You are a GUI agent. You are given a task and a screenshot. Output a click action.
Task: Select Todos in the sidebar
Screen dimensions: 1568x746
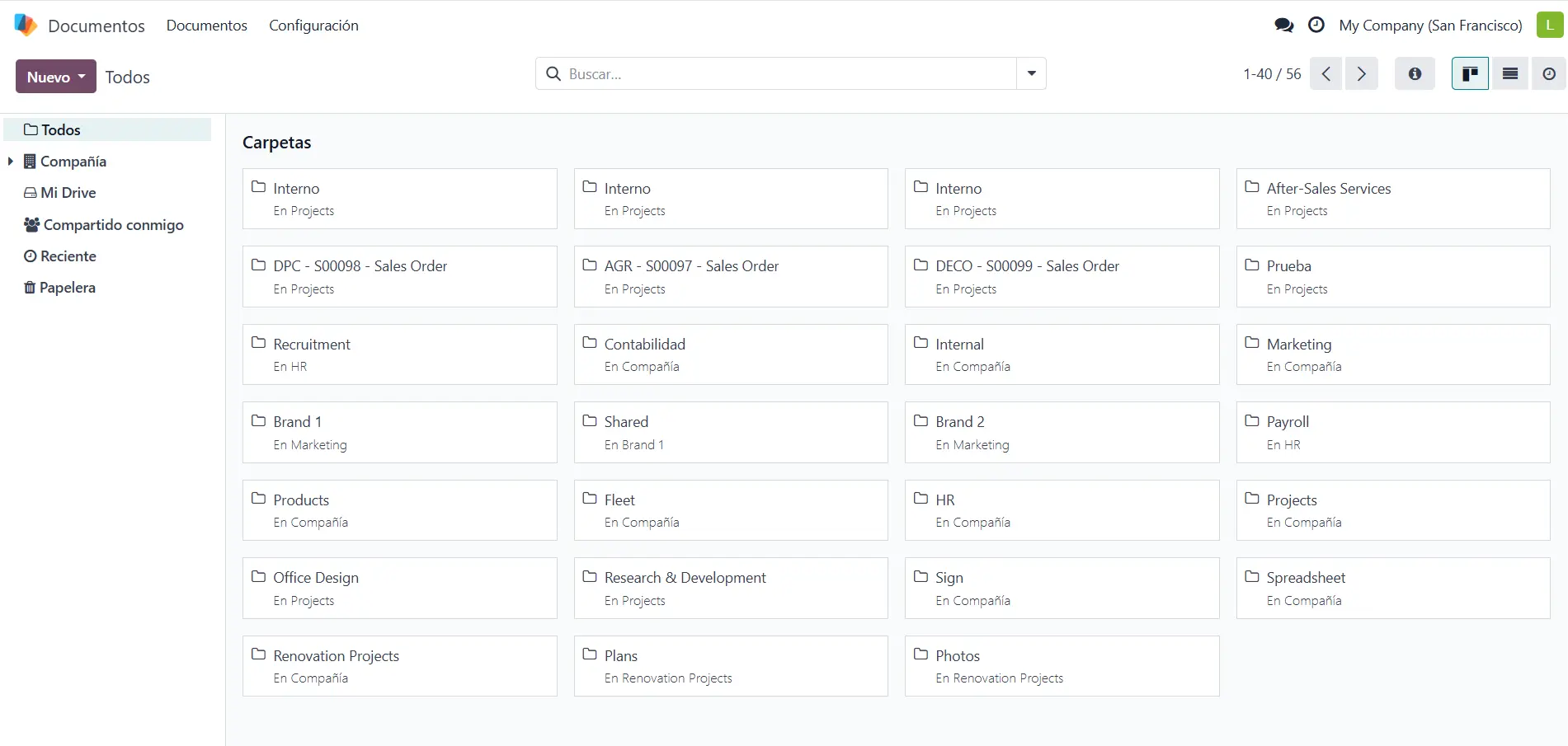tap(107, 130)
